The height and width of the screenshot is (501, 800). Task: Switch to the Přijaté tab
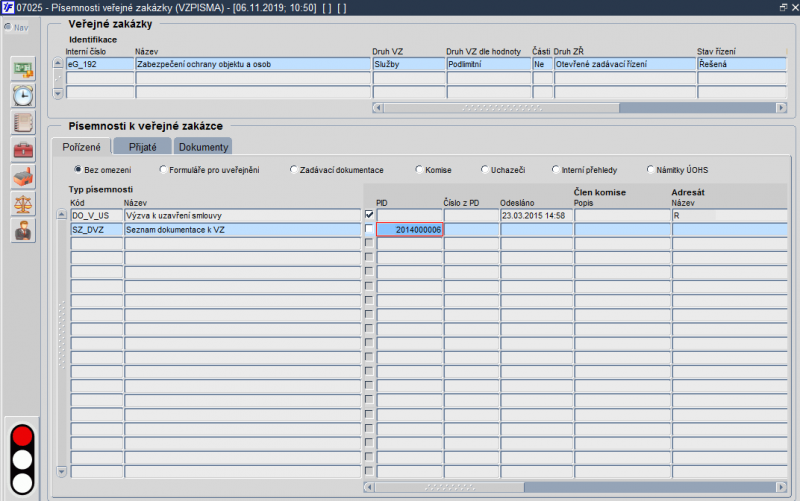tap(142, 147)
